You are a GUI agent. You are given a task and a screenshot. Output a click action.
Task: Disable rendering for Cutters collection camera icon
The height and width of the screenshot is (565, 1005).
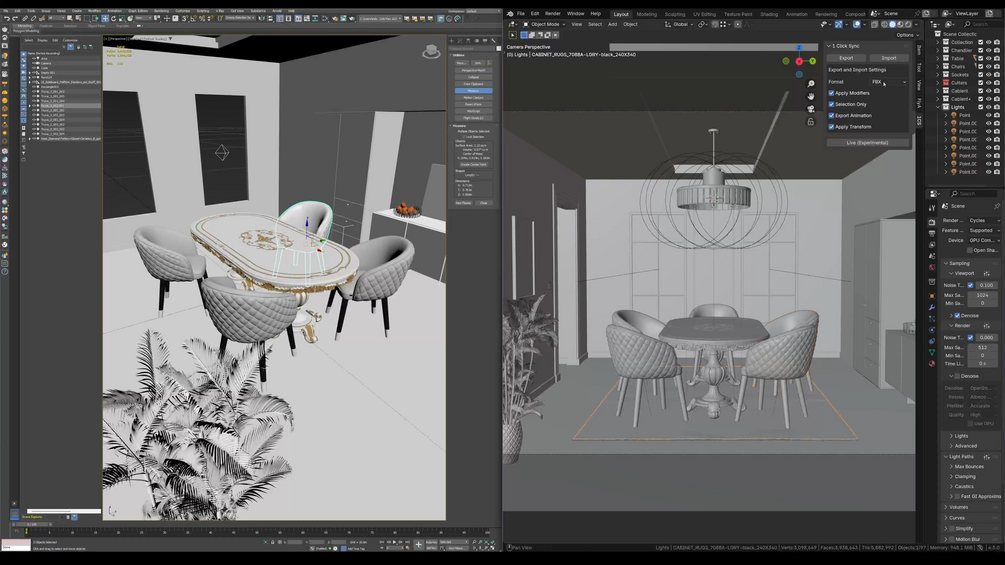(997, 83)
